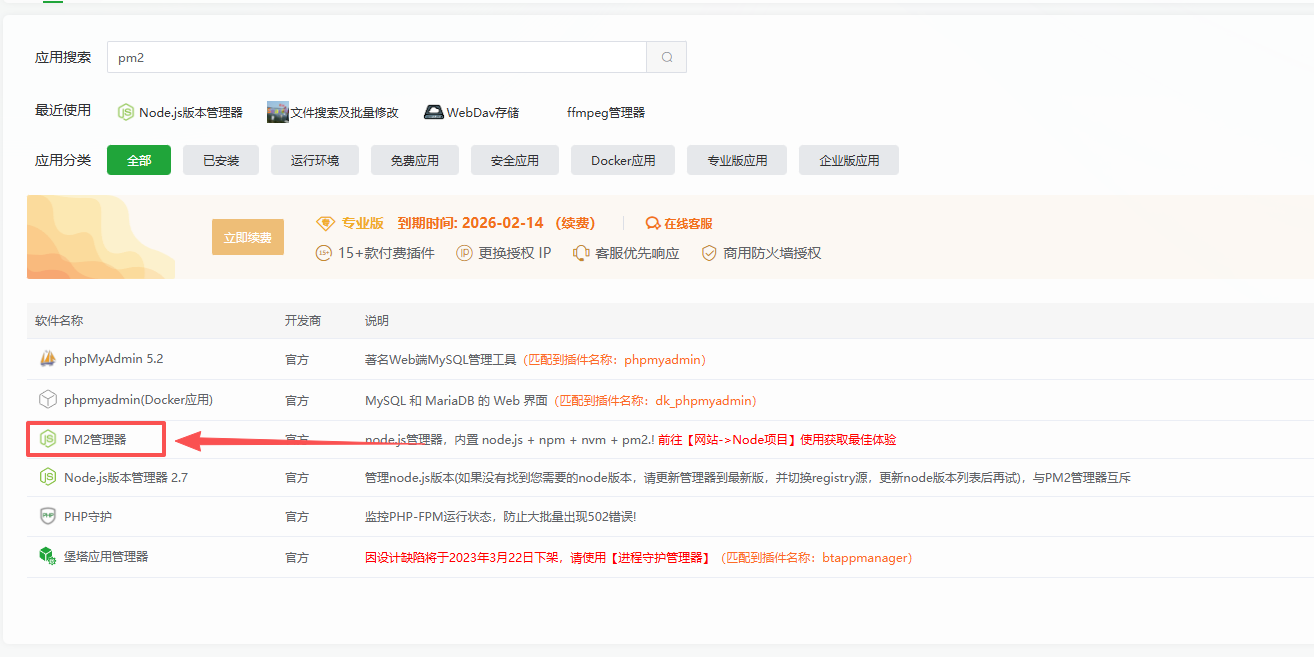Open the 在线客服 link

tap(688, 223)
